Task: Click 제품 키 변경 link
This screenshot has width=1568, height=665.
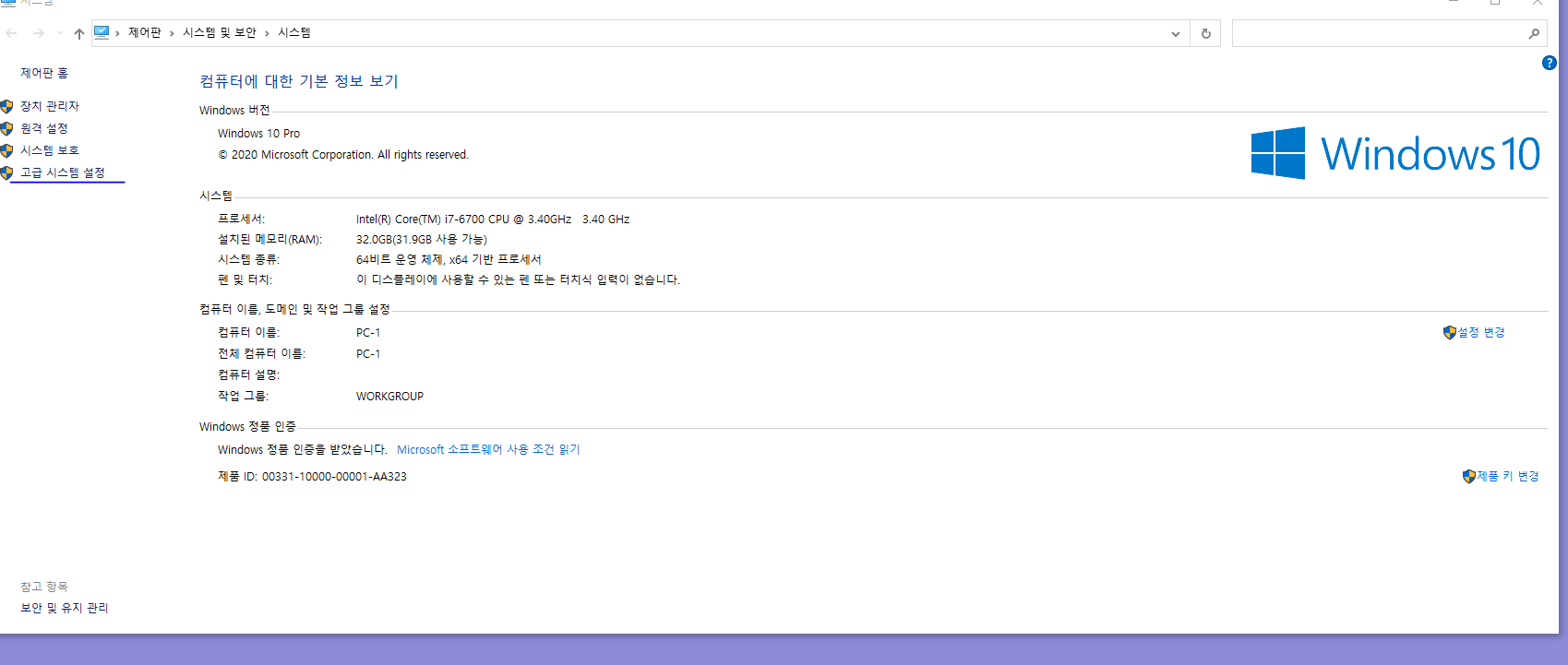Action: coord(1508,476)
